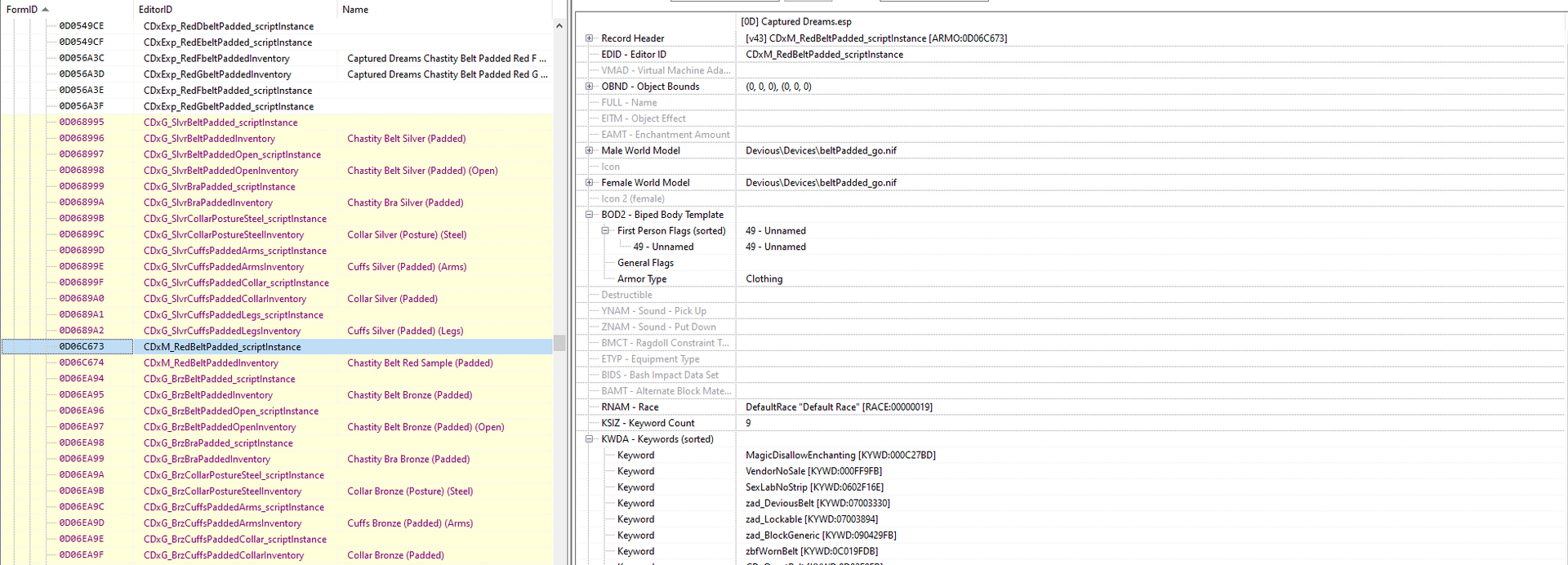The width and height of the screenshot is (1568, 565).
Task: Click the RNAM DefaultRace value
Action: pyautogui.click(x=839, y=407)
